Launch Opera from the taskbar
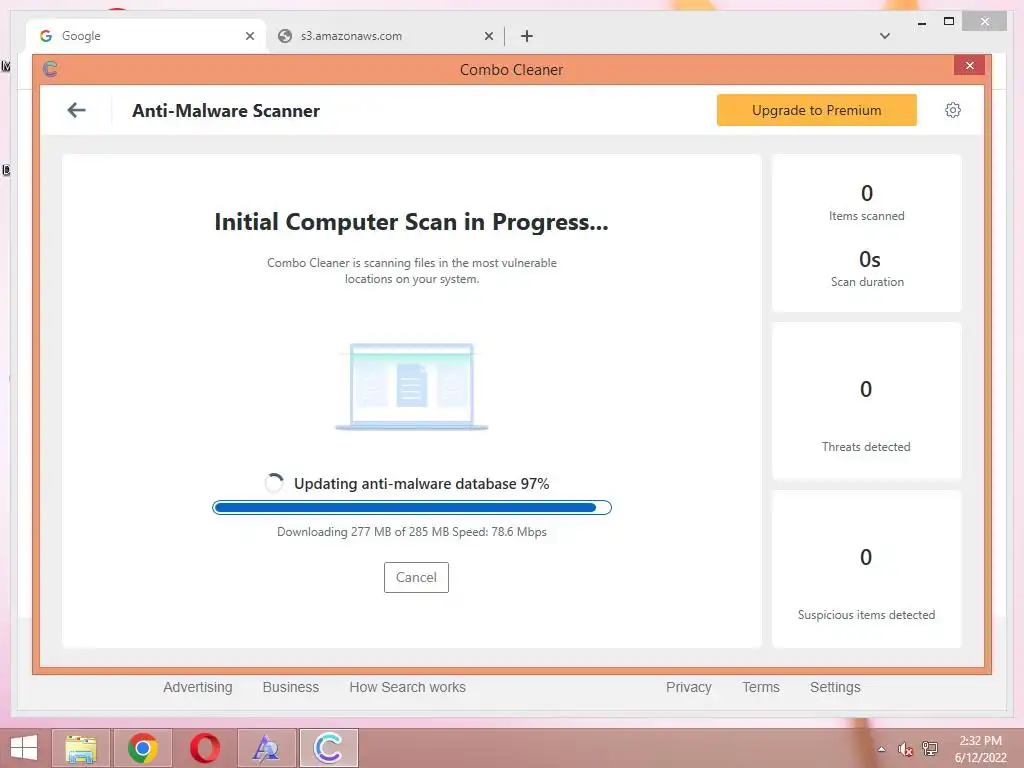The image size is (1024, 768). click(x=204, y=748)
